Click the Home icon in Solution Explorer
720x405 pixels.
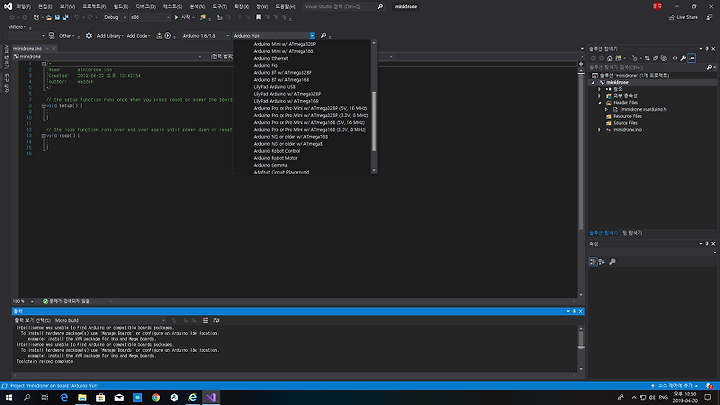coord(610,58)
